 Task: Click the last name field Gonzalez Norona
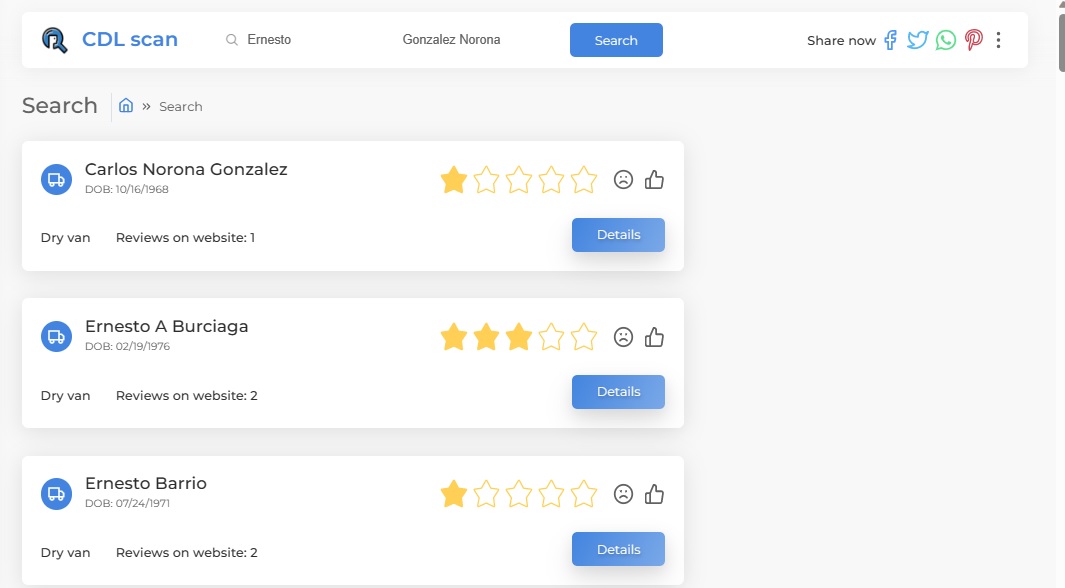click(451, 40)
